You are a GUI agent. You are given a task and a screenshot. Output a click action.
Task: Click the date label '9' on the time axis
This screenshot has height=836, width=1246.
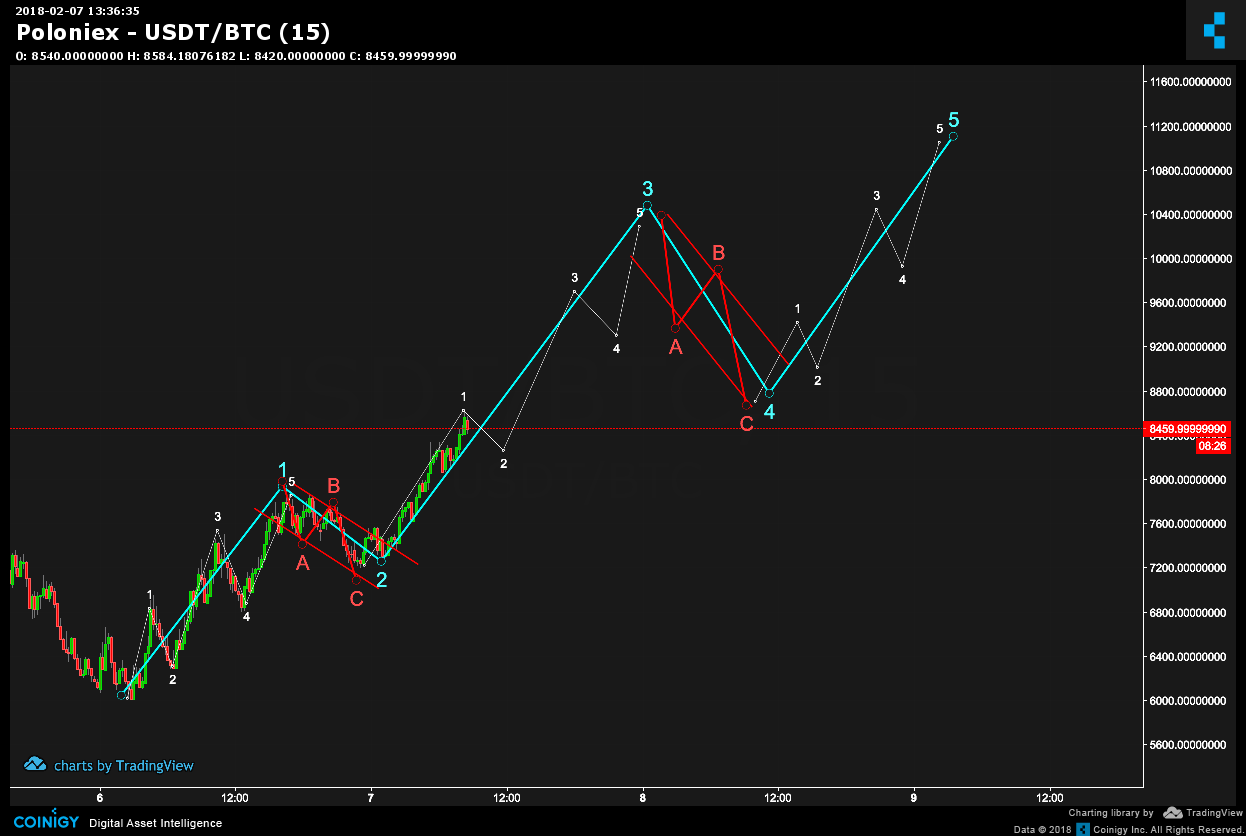click(914, 797)
